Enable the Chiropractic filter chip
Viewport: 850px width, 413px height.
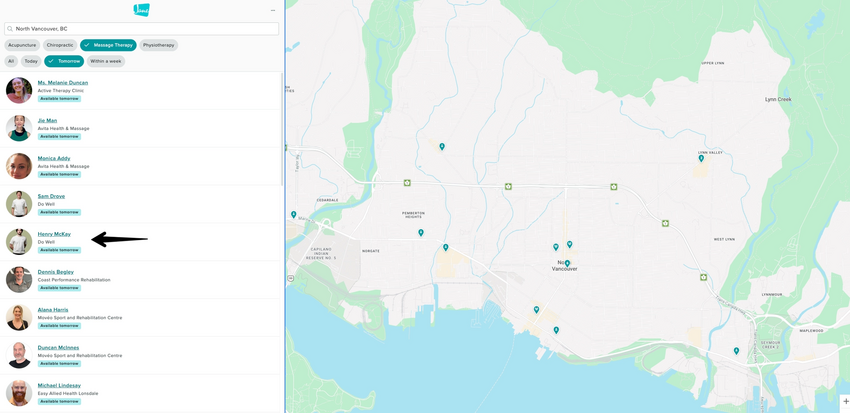[x=60, y=45]
